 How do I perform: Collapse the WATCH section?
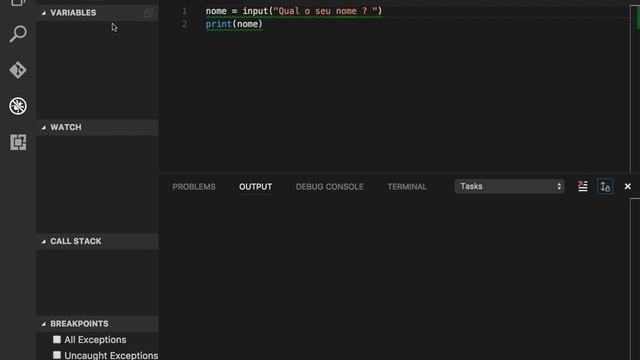[44, 127]
